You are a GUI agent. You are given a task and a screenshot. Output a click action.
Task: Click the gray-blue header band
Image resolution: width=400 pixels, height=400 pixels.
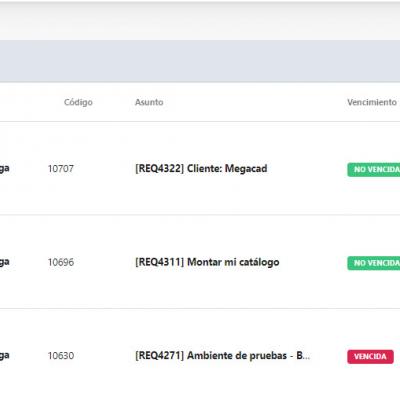[200, 61]
